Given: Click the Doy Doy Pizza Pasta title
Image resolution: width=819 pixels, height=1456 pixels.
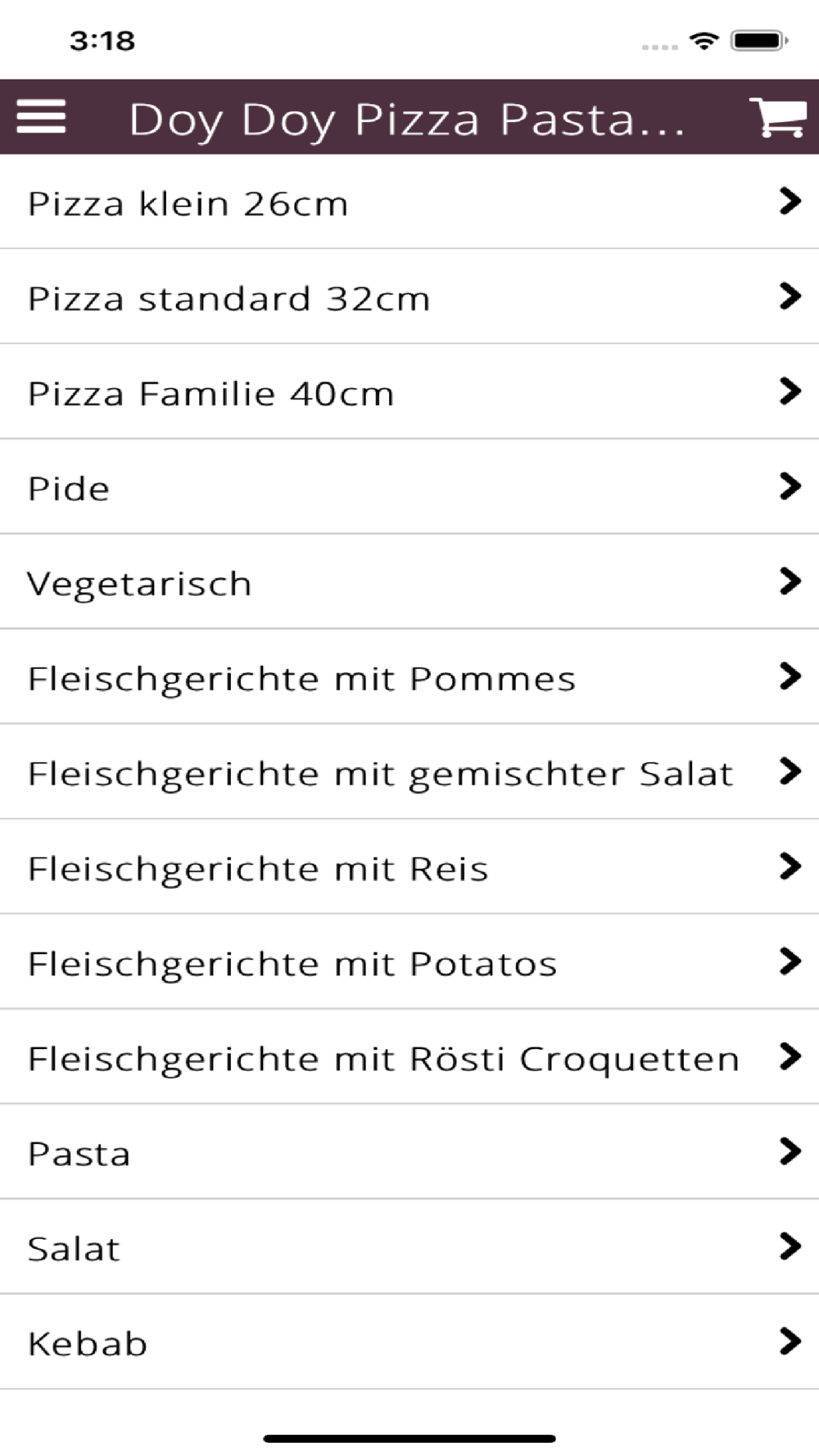Looking at the screenshot, I should click(406, 119).
